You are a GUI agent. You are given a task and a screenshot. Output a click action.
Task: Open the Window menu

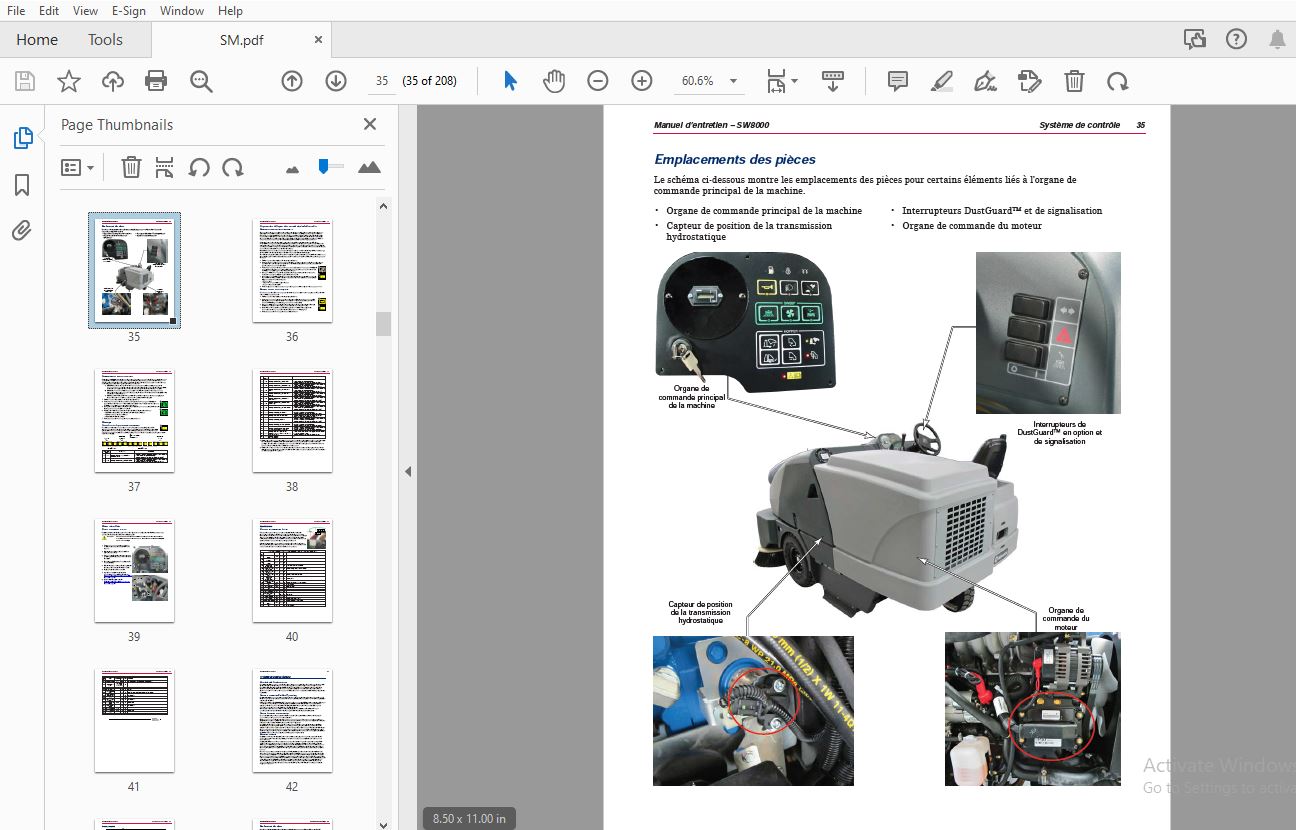point(182,11)
